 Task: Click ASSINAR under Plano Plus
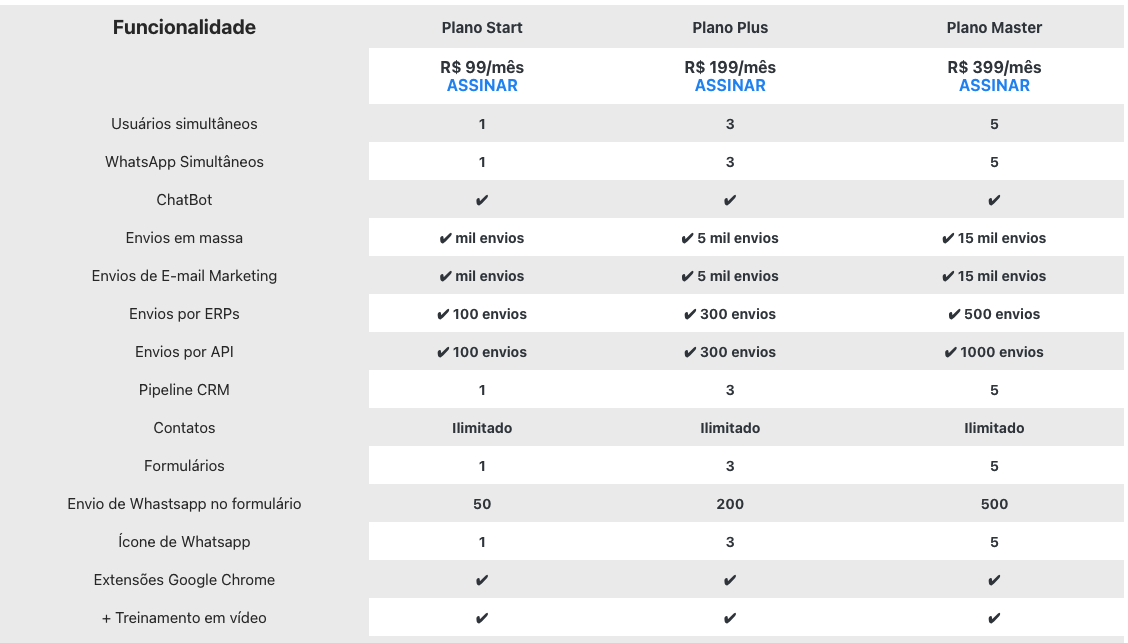click(x=730, y=86)
